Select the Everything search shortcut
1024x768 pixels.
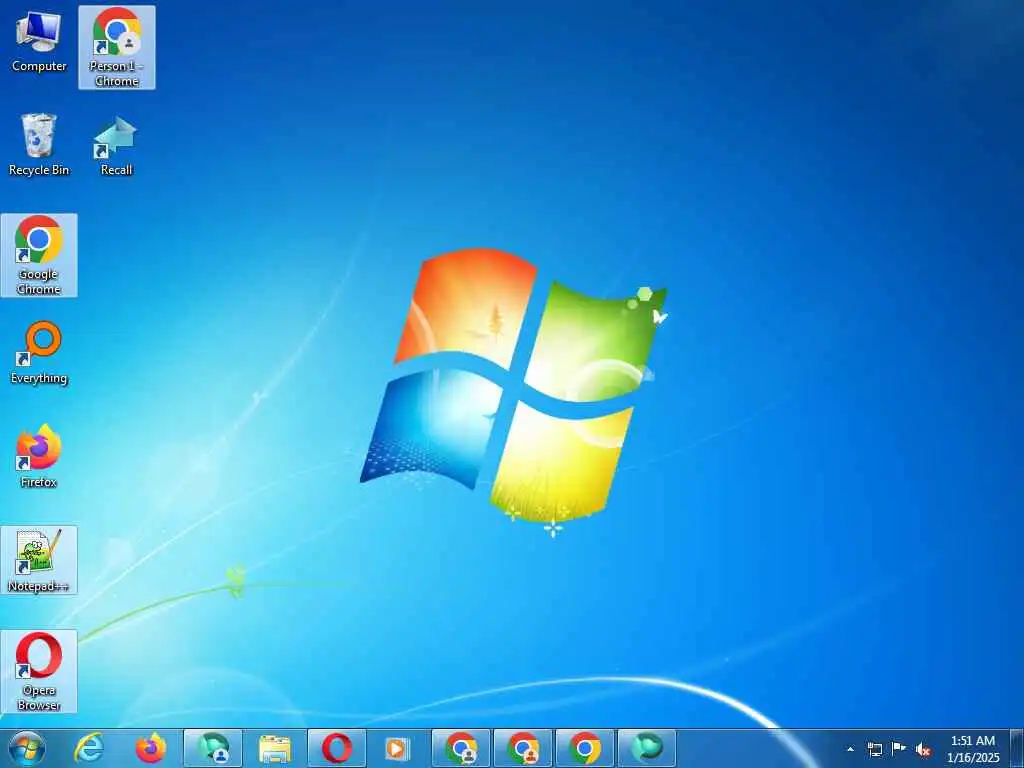click(x=39, y=353)
